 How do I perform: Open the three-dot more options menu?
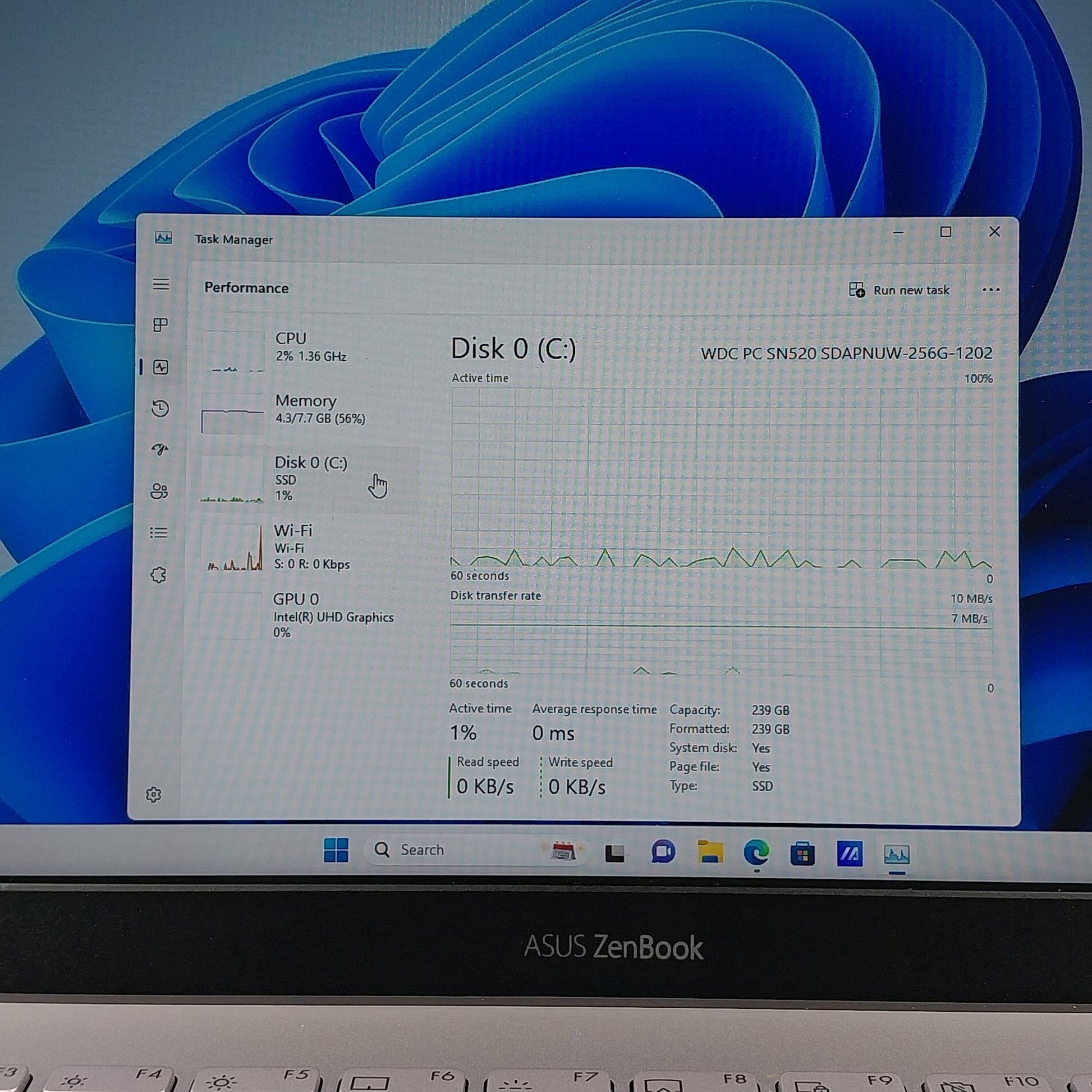point(990,290)
